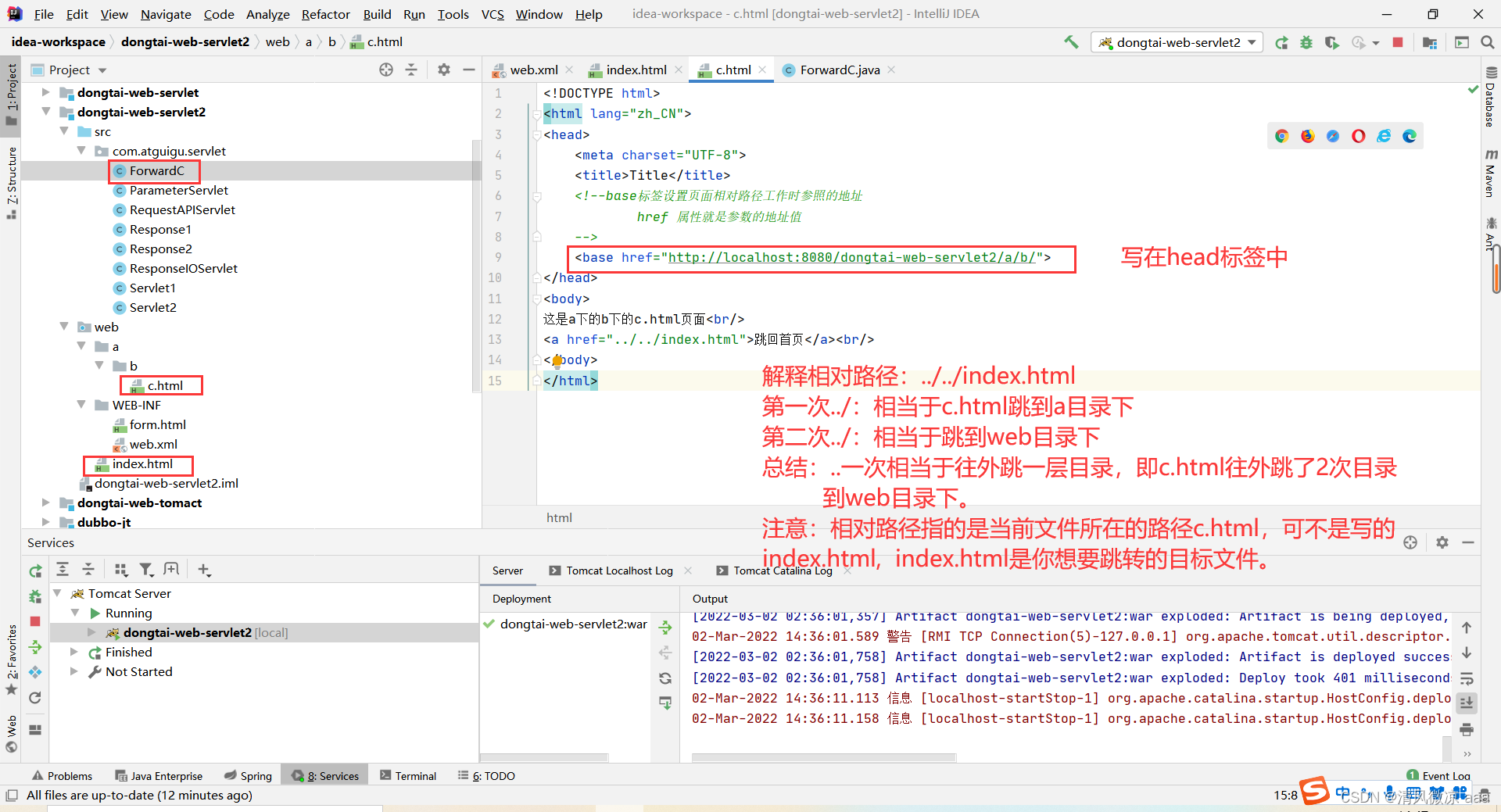Click Group By icon in Services toolbar

click(120, 570)
